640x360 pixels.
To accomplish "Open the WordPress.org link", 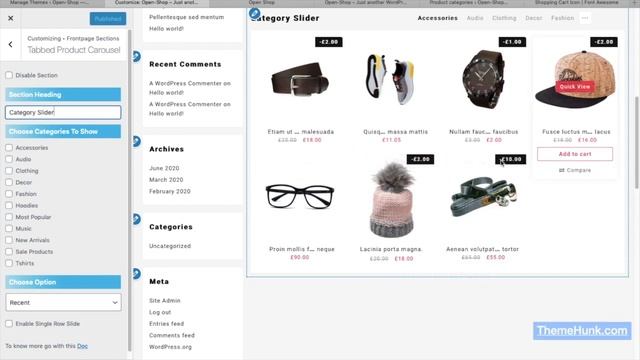I will (170, 347).
